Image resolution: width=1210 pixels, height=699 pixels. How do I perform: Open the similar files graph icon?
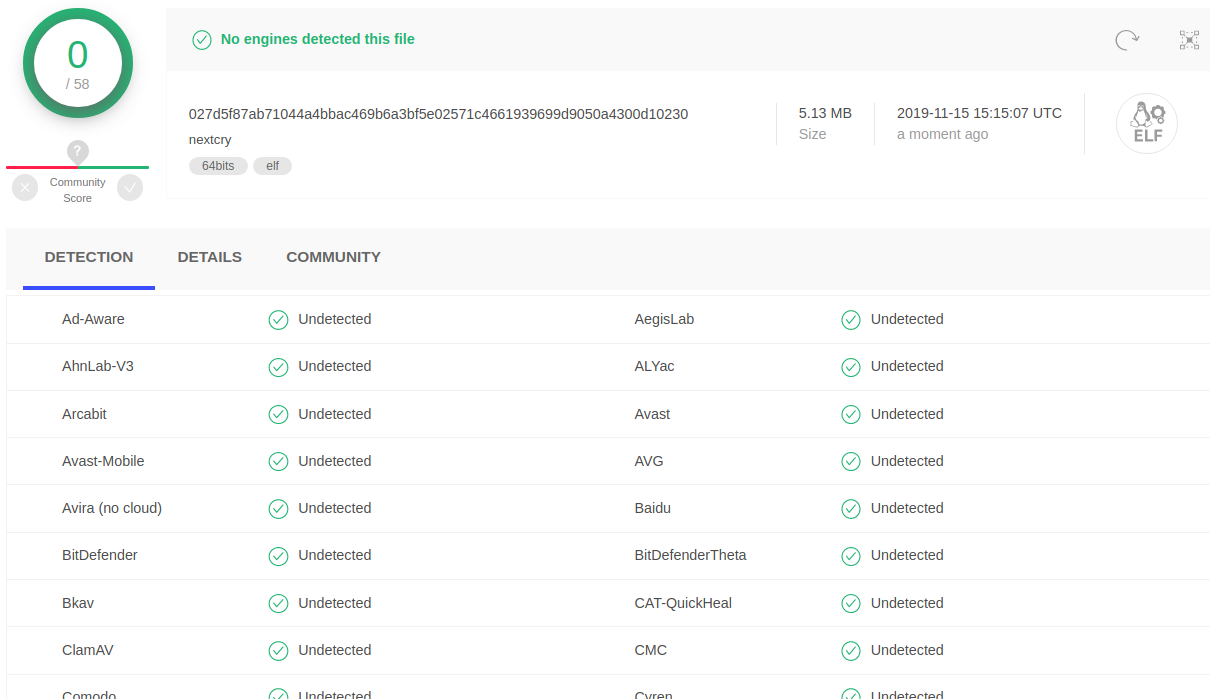(1189, 40)
